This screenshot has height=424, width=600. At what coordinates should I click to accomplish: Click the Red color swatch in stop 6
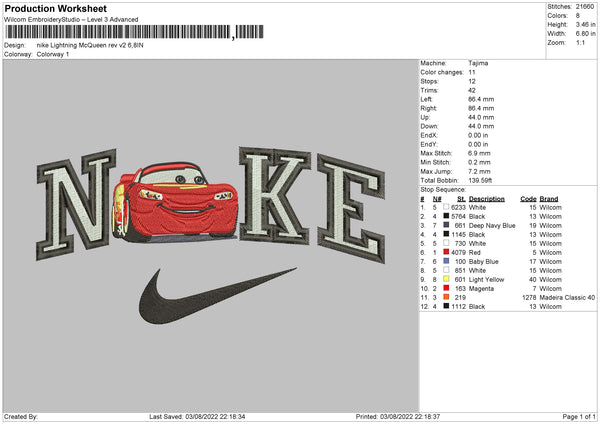coord(447,252)
